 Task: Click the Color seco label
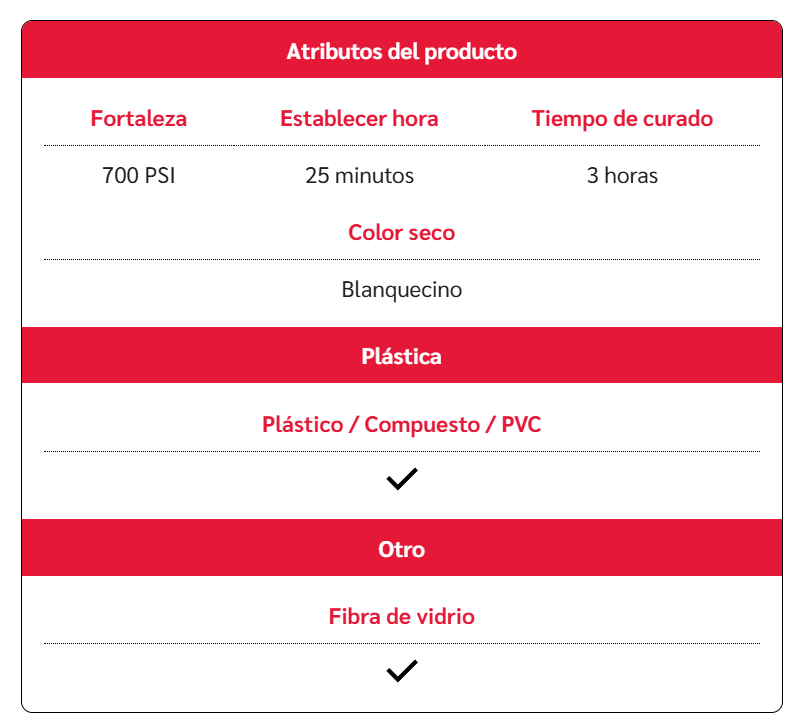[x=401, y=232]
